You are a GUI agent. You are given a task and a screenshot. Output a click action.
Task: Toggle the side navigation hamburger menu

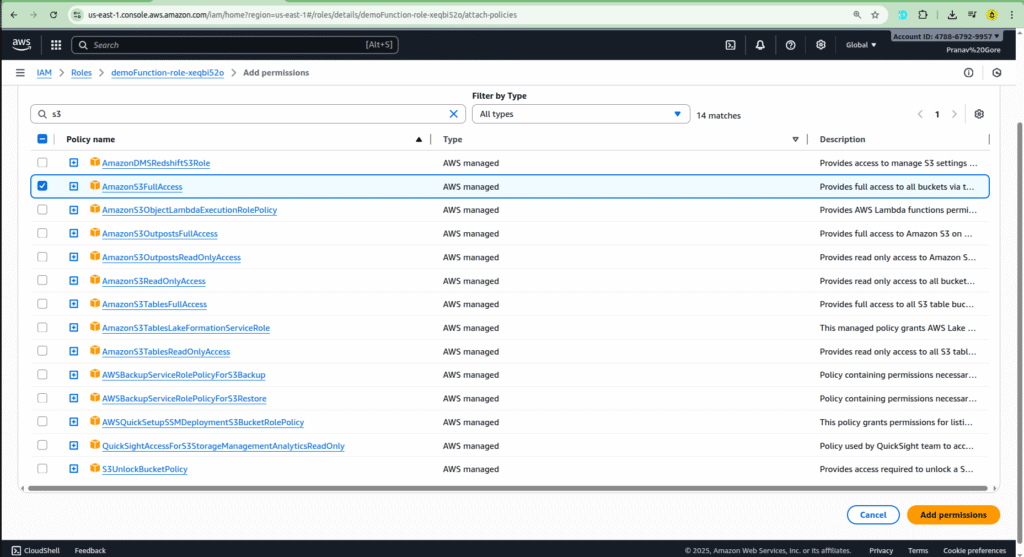pos(20,72)
